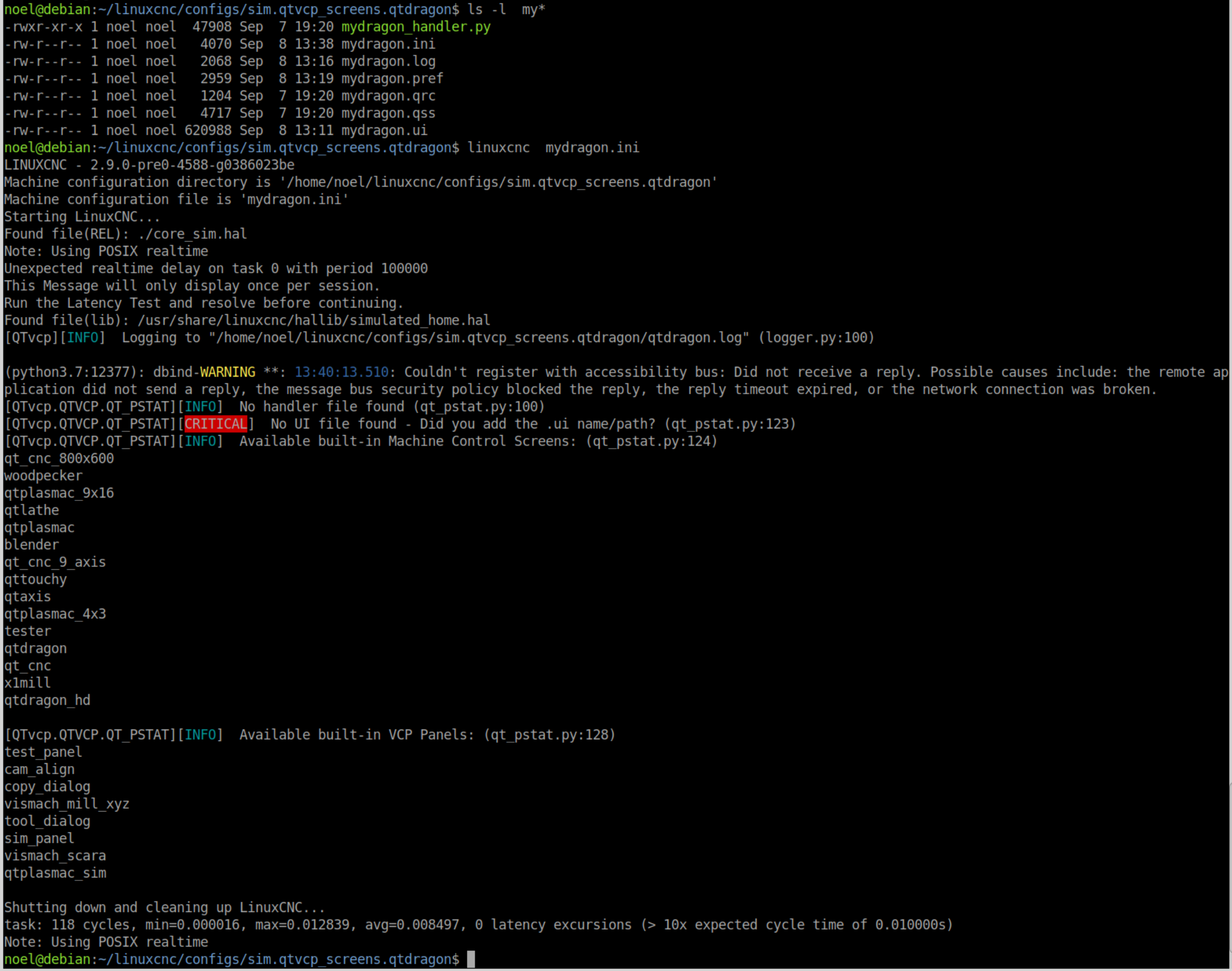The image size is (1232, 971).
Task: Click 'Unexpected realtime delay' message line
Action: tap(216, 269)
